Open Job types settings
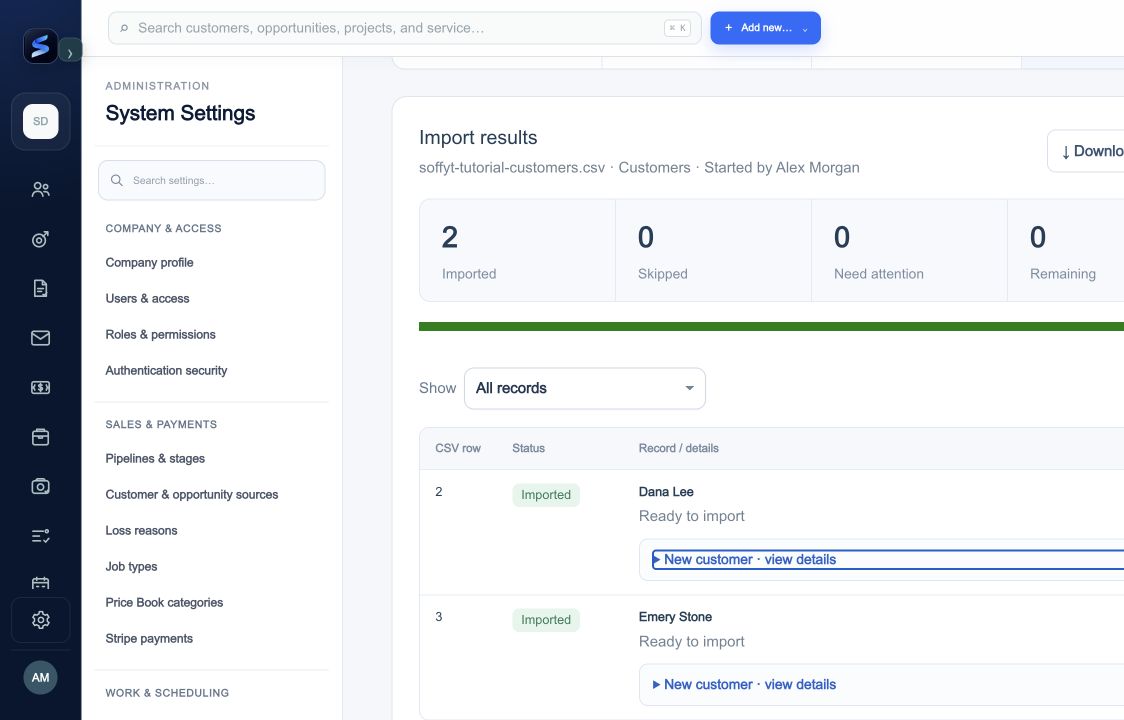Viewport: 1124px width, 720px height. (x=131, y=566)
